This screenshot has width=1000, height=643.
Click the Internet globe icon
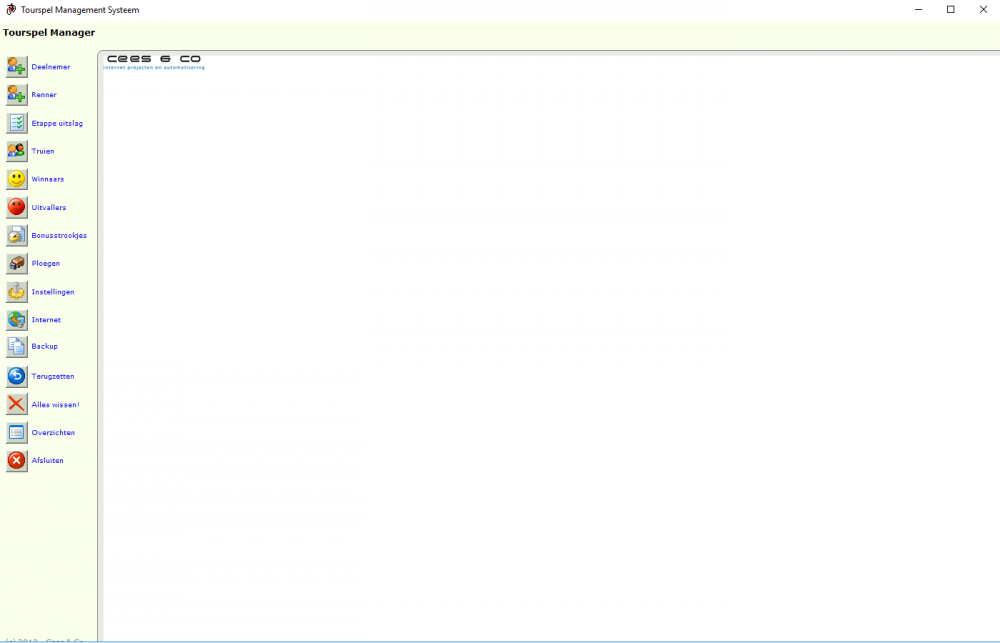(17, 320)
